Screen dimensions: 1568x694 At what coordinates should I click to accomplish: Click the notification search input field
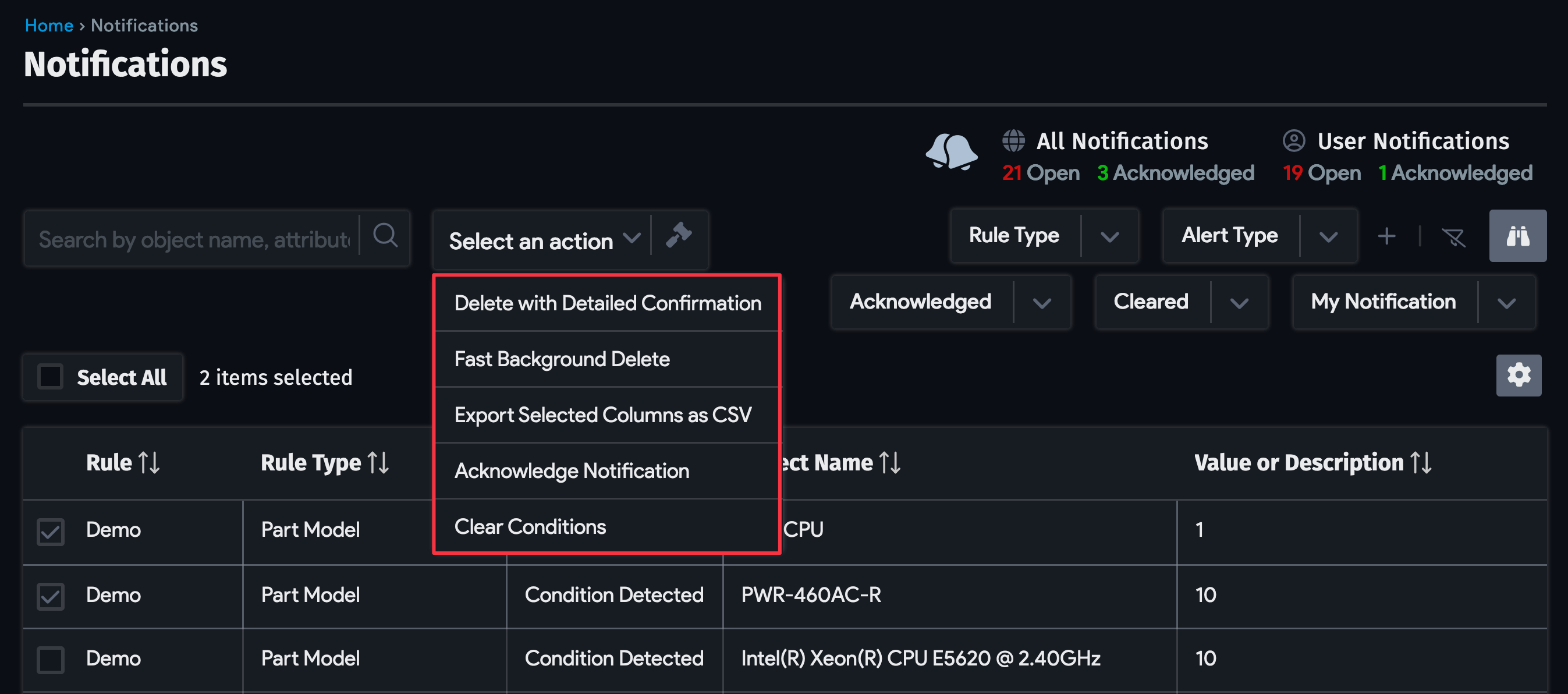[x=194, y=239]
